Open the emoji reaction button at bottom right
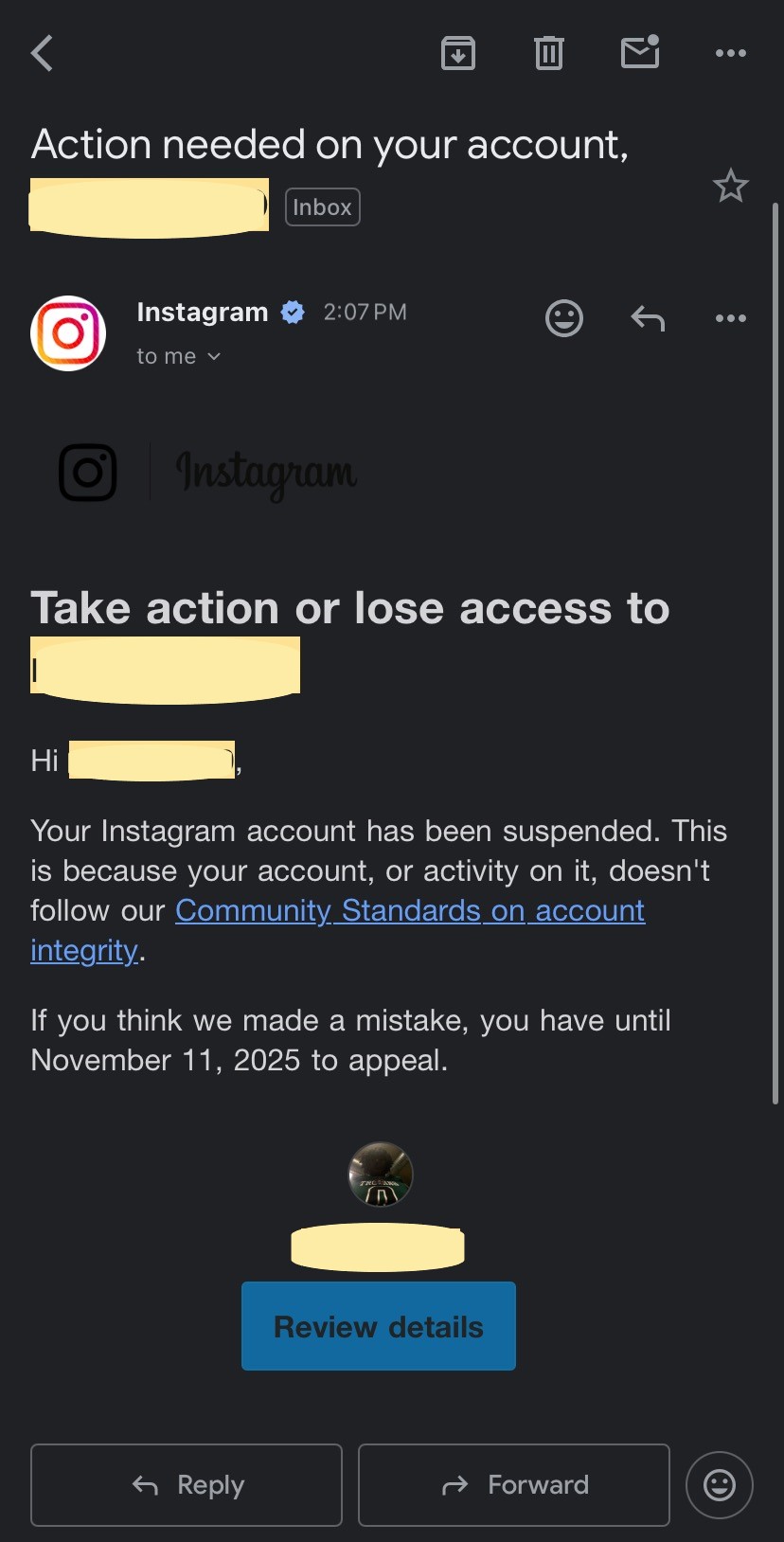 click(720, 1485)
